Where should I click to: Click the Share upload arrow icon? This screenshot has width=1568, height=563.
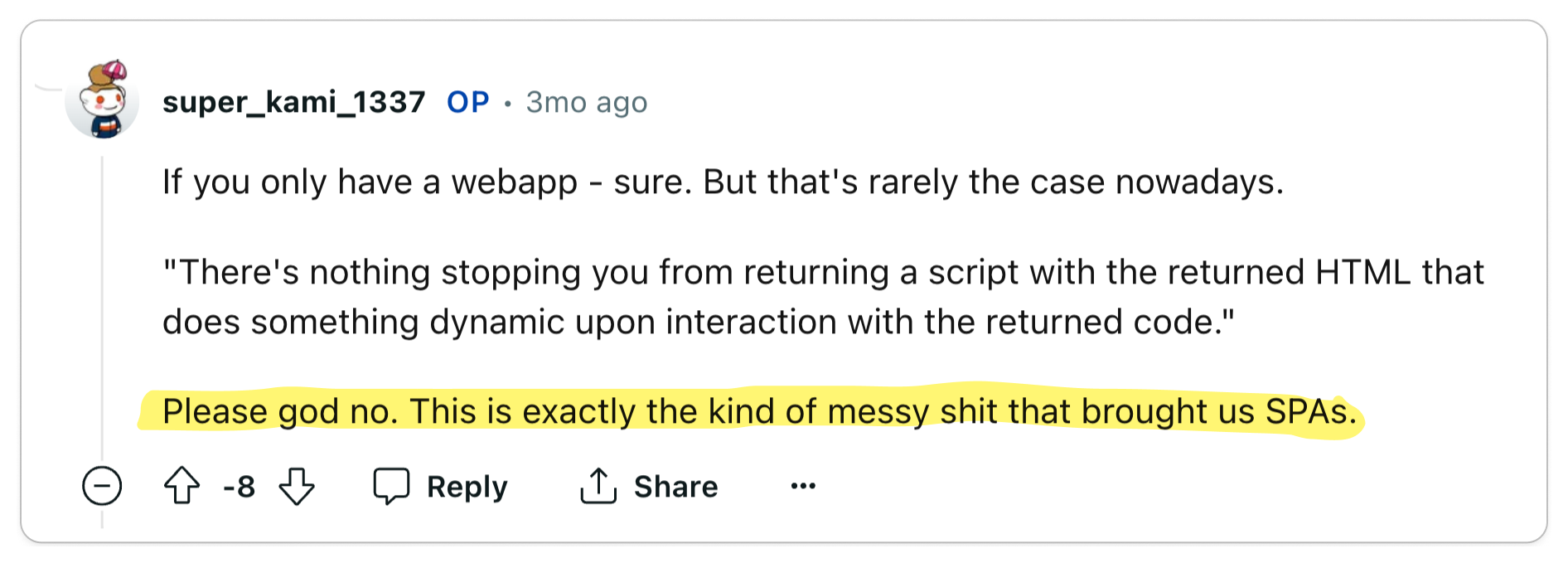598,486
